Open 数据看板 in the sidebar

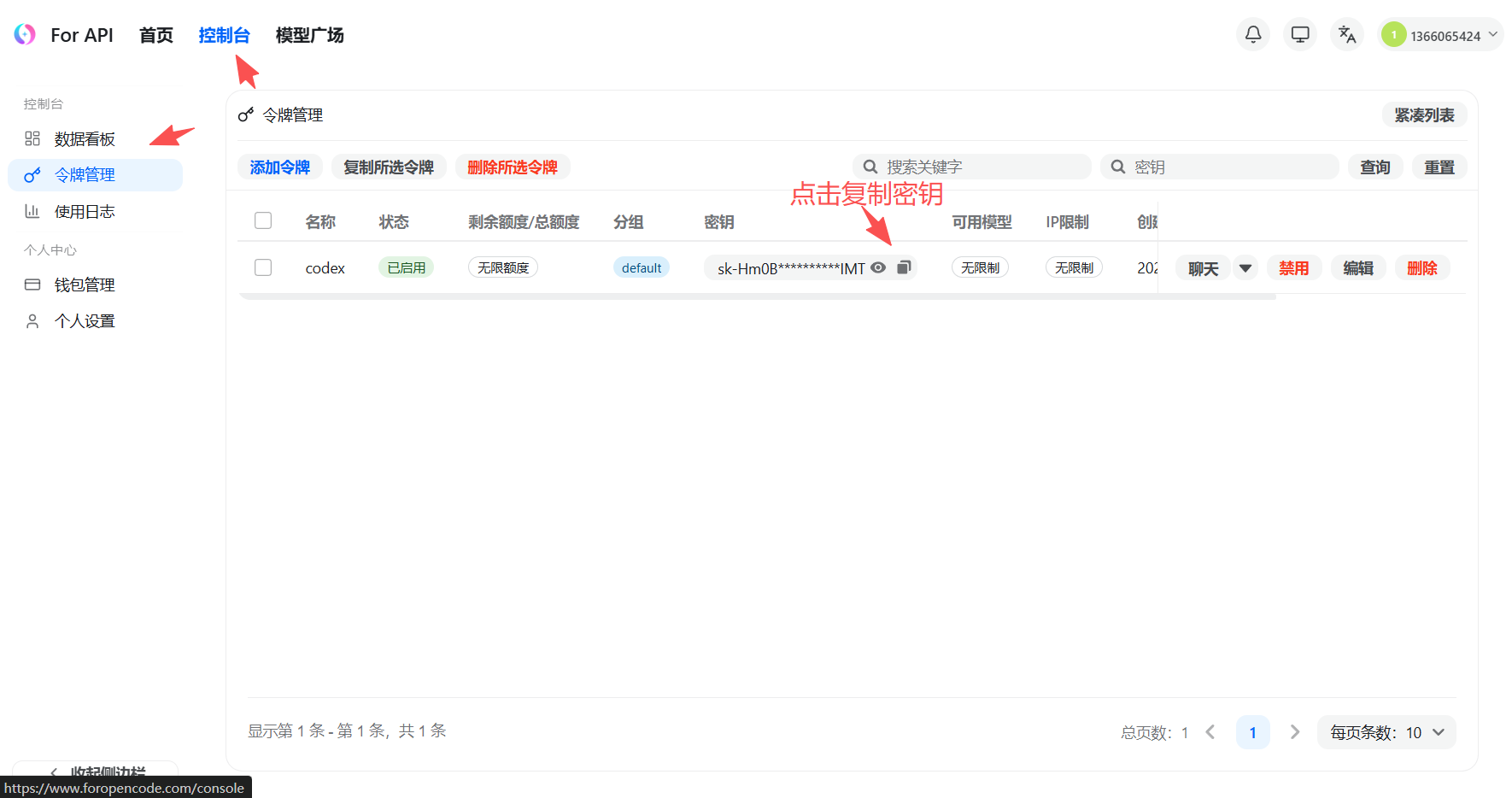coord(83,138)
